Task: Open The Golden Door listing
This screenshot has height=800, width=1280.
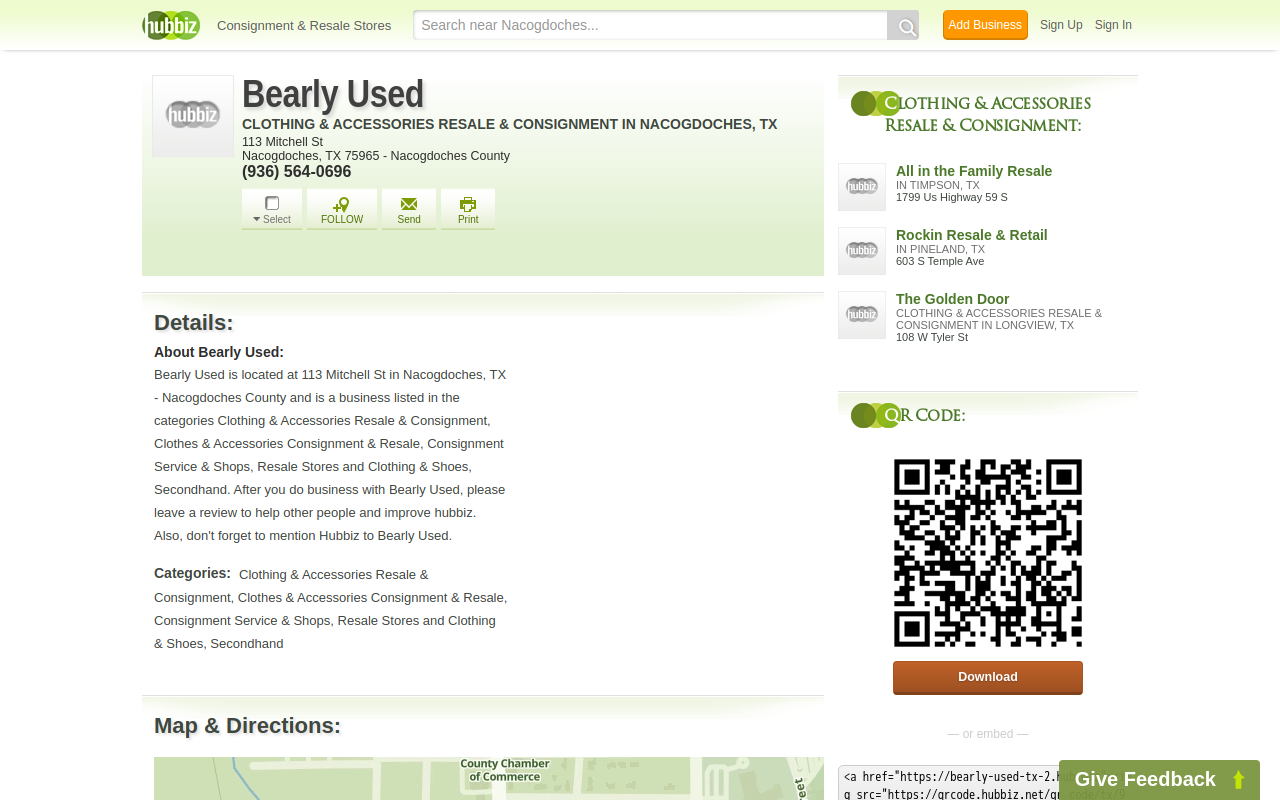Action: [953, 299]
